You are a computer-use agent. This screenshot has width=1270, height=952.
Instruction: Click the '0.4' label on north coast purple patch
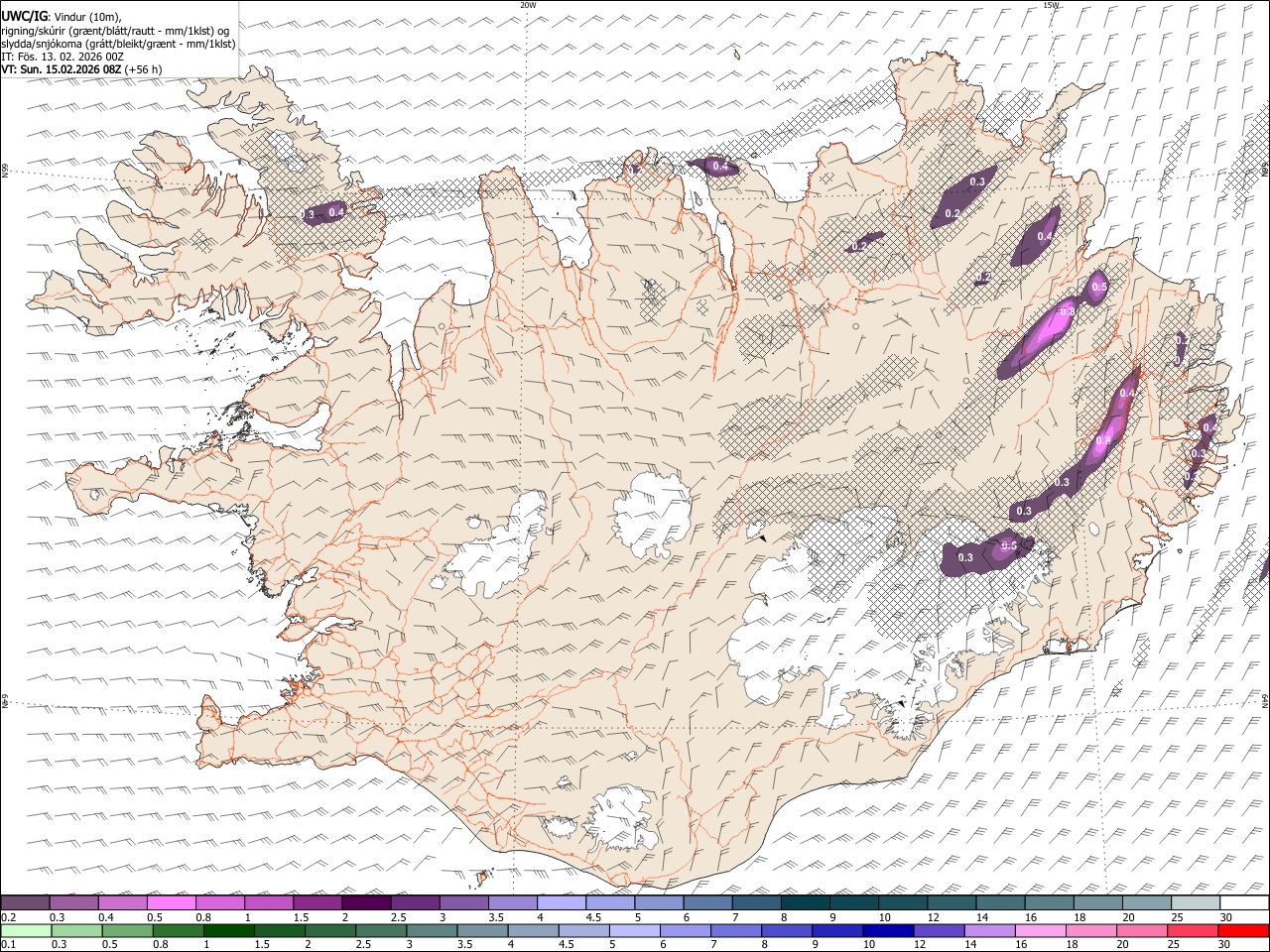[720, 166]
